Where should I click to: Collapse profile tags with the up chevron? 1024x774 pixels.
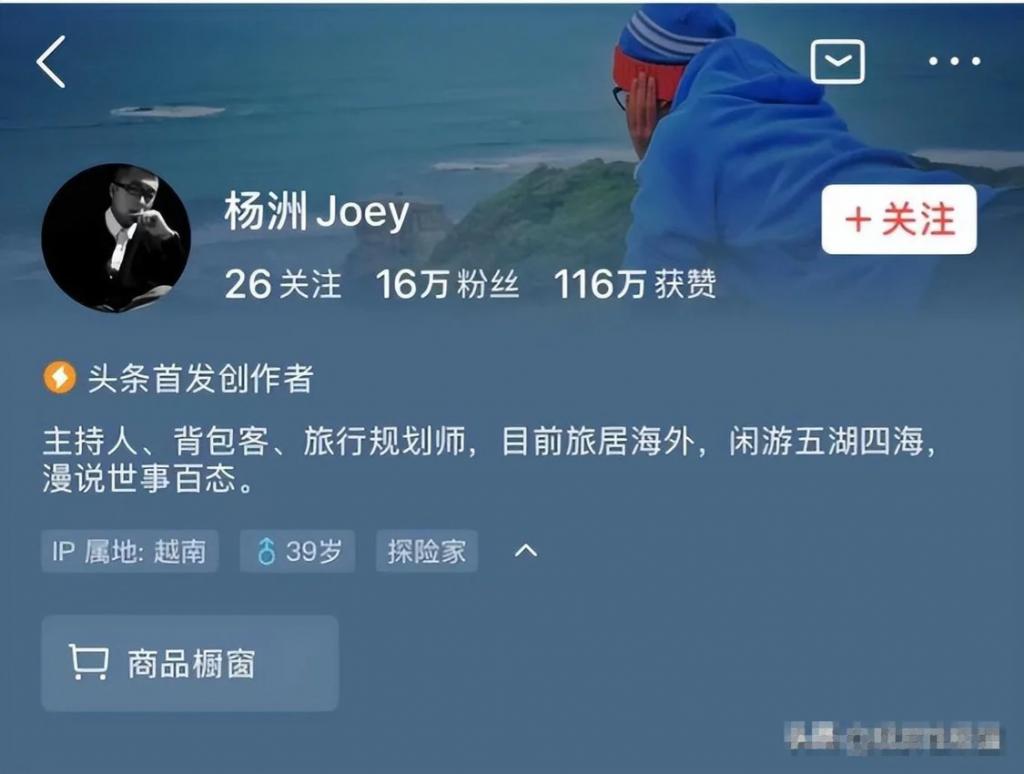(526, 551)
